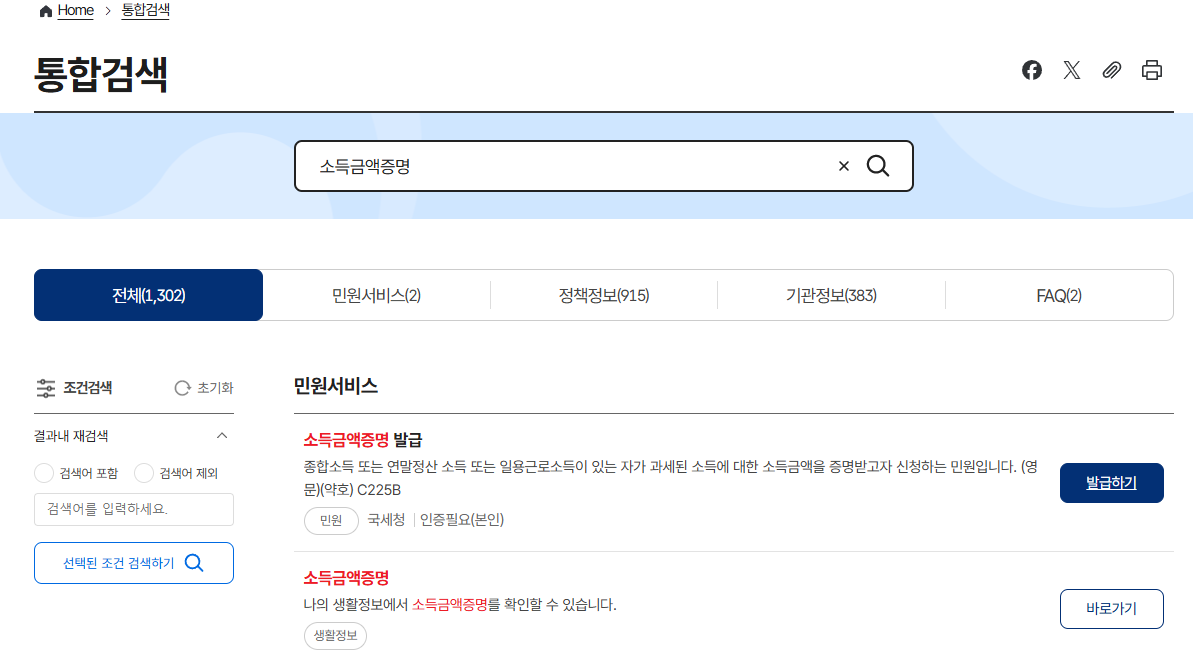Share page via the X (Twitter) icon
Viewport: 1193px width, 657px height.
coord(1072,70)
